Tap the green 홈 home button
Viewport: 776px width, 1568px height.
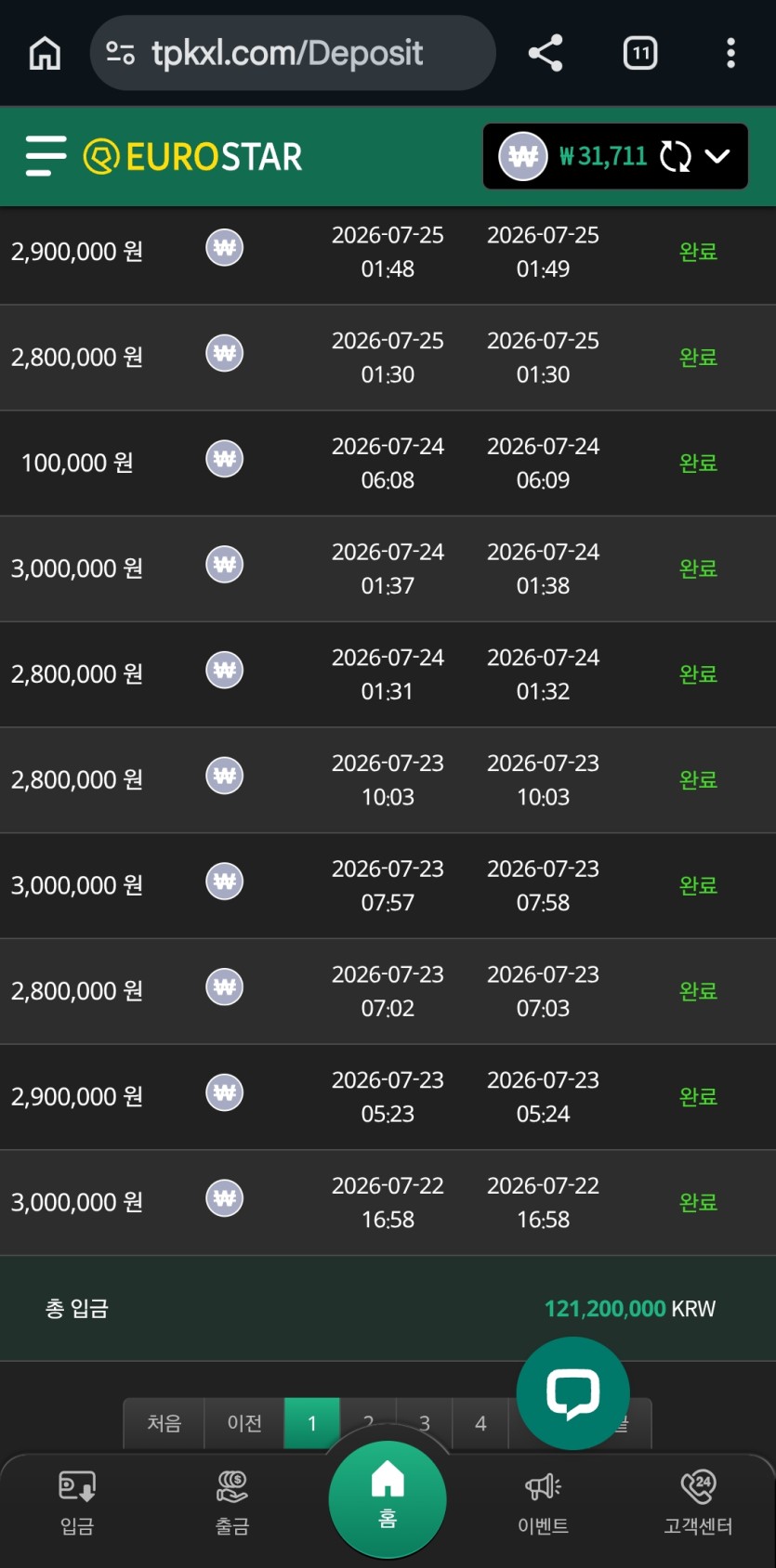point(388,1499)
